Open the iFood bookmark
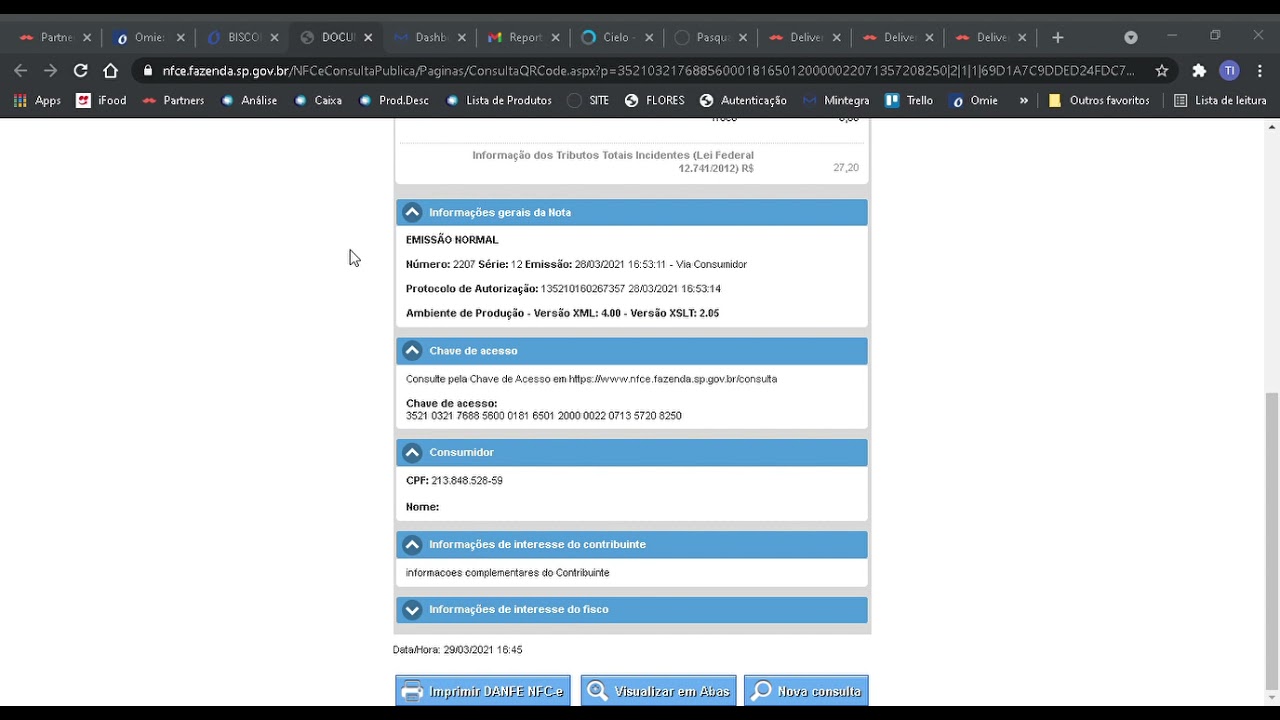The width and height of the screenshot is (1280, 720). point(101,100)
